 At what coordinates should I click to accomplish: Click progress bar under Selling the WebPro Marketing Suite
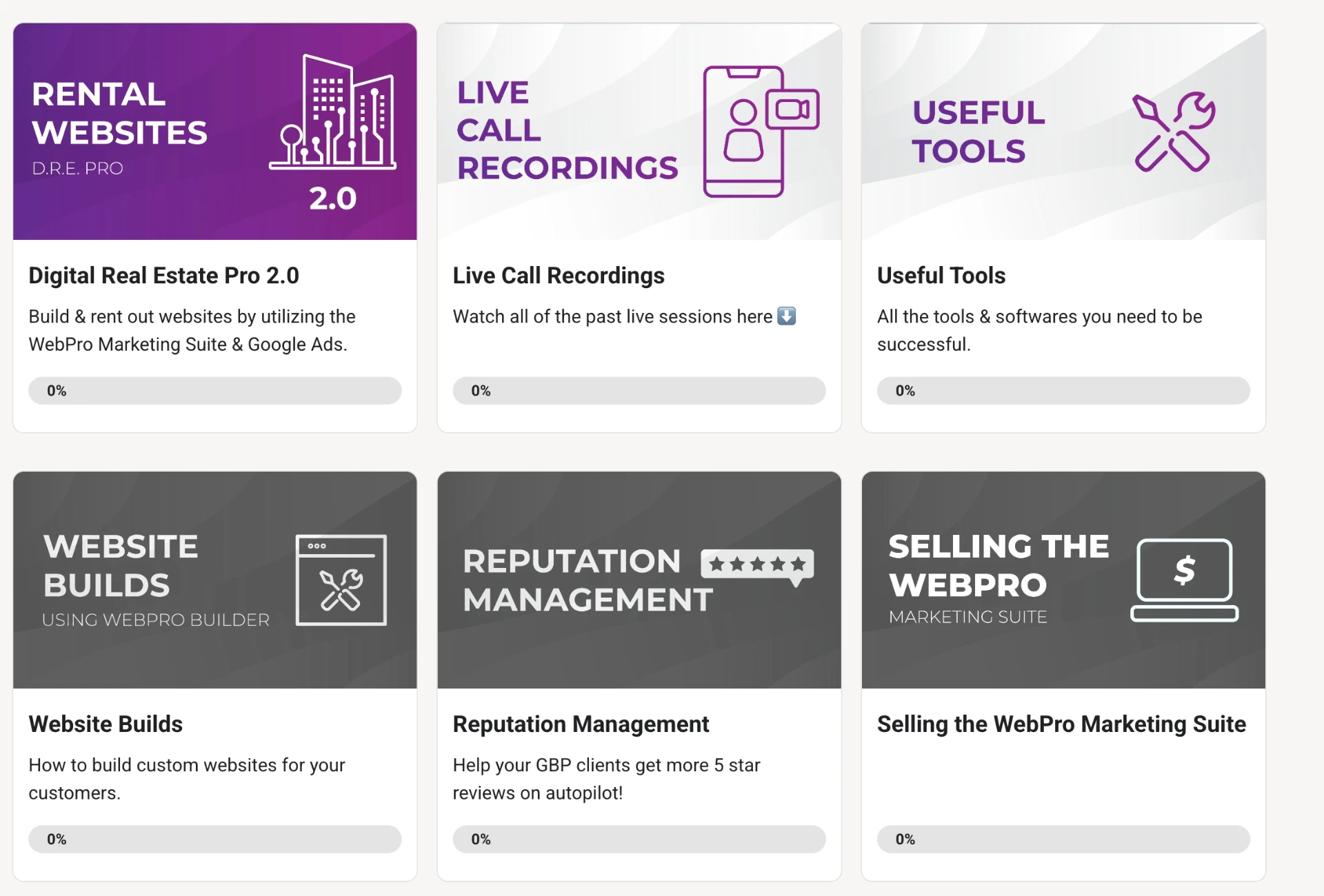[1063, 839]
